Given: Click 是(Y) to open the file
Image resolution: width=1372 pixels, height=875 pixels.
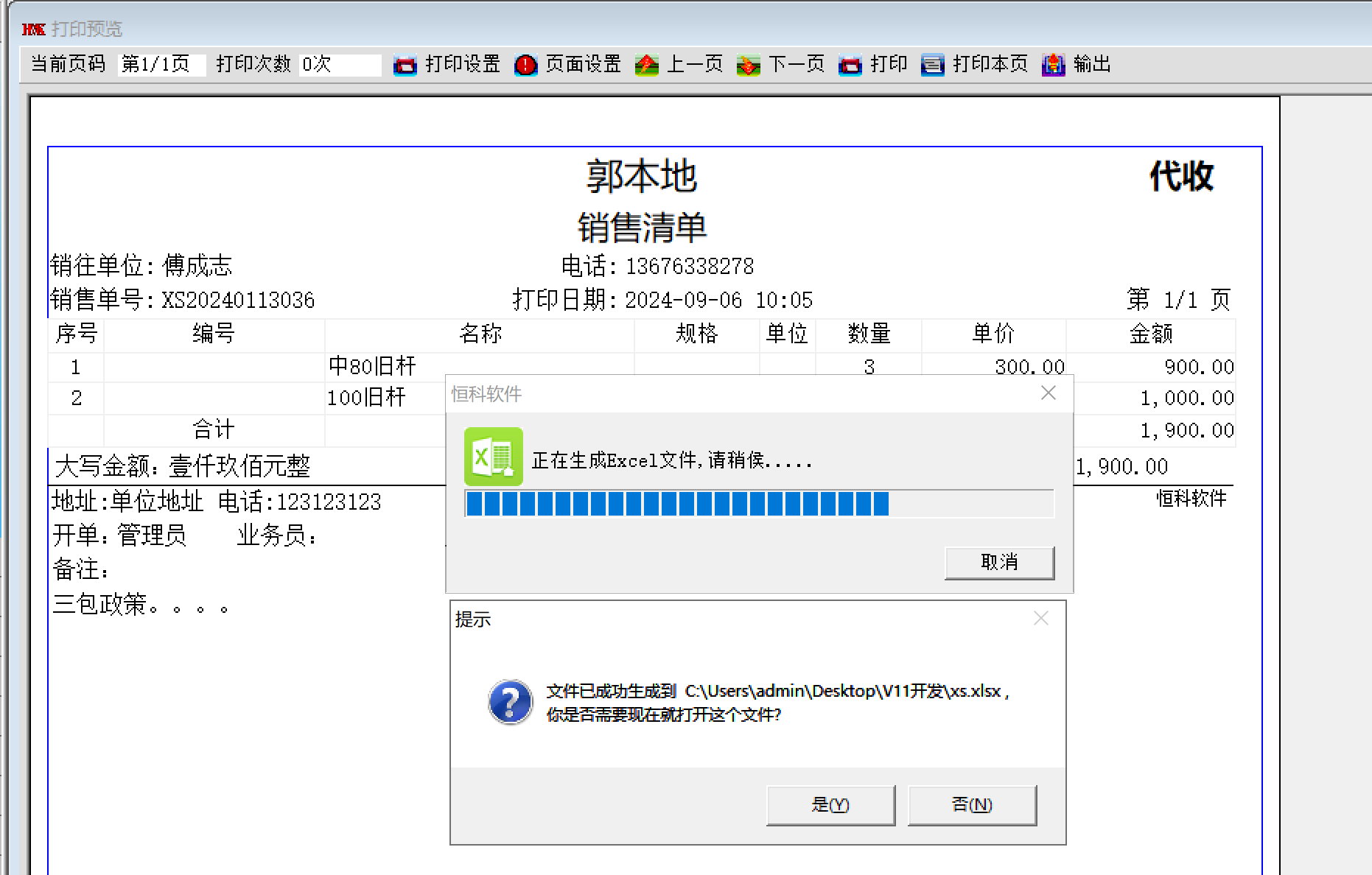Looking at the screenshot, I should (x=830, y=805).
